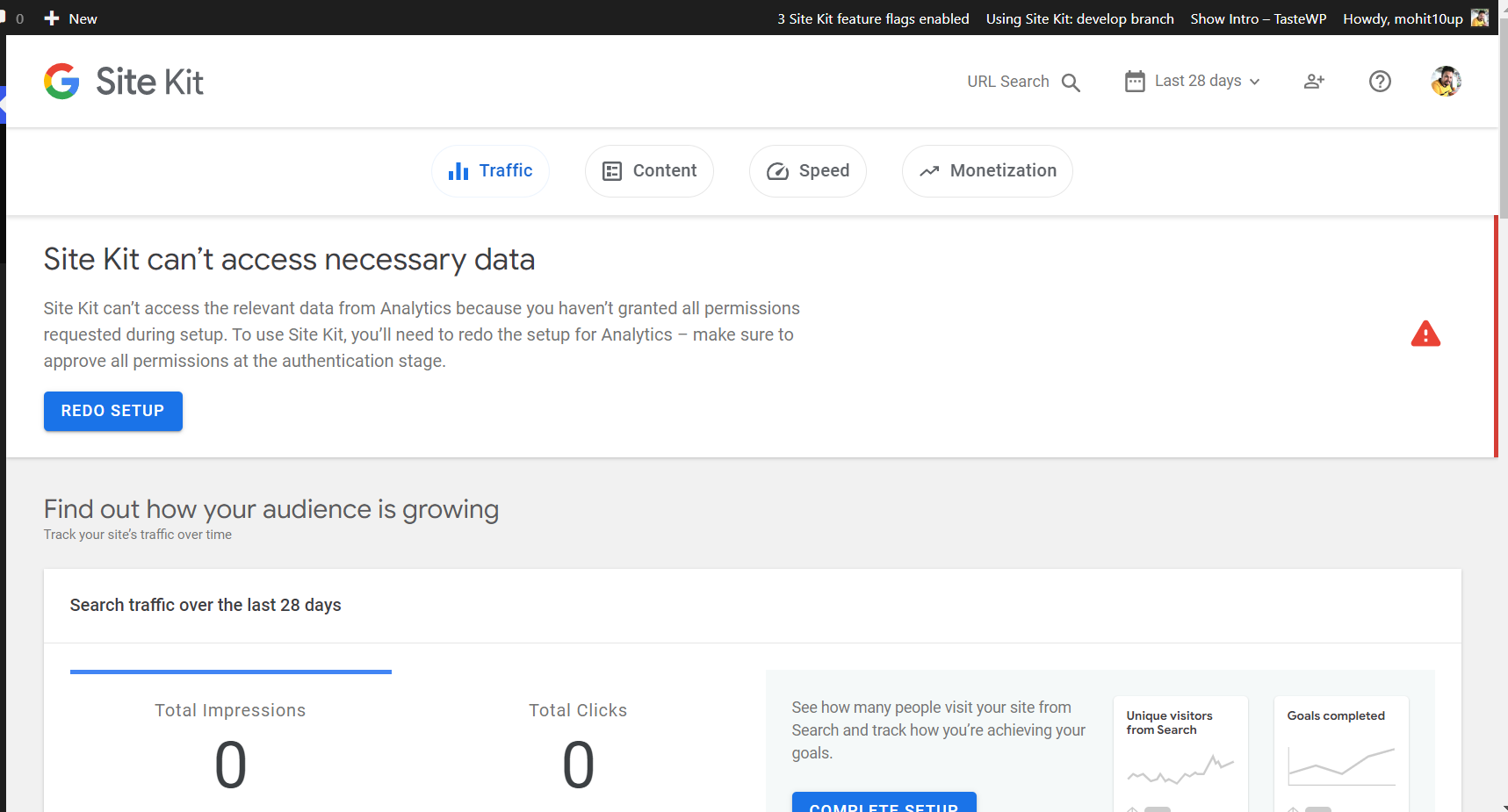The height and width of the screenshot is (812, 1508).
Task: Open Using Site Kit: develop branch menu
Action: pos(1079,18)
